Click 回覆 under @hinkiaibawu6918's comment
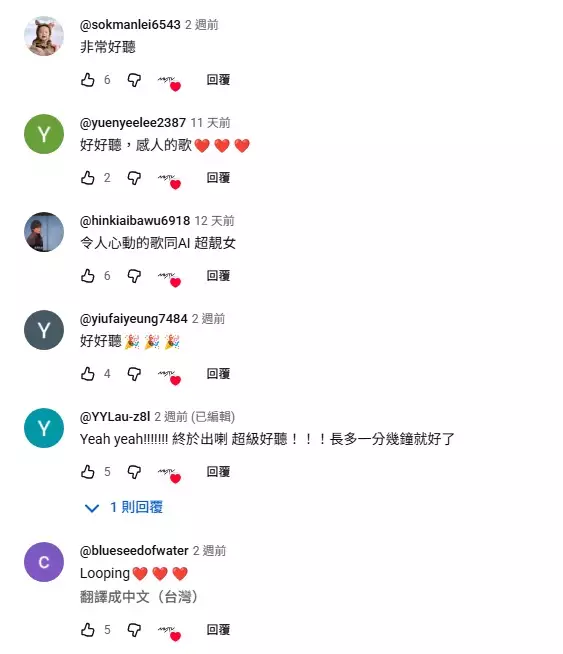Image resolution: width=563 pixels, height=654 pixels. click(218, 276)
